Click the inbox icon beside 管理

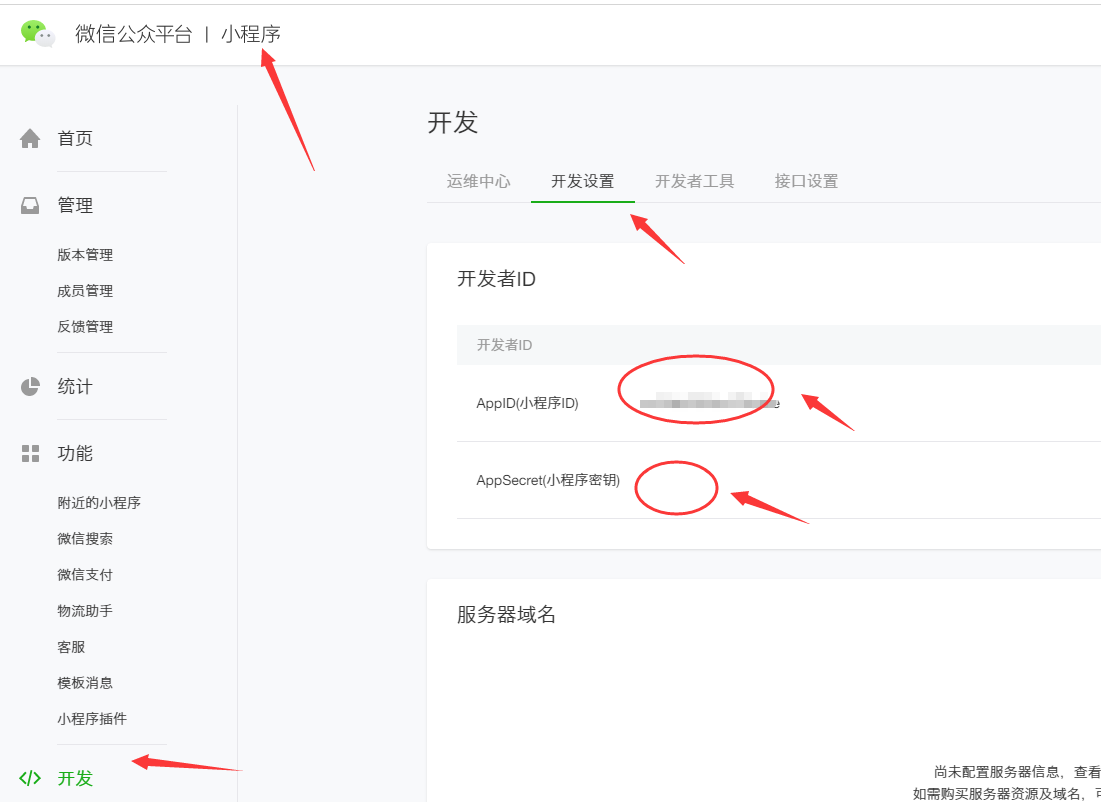[x=30, y=205]
